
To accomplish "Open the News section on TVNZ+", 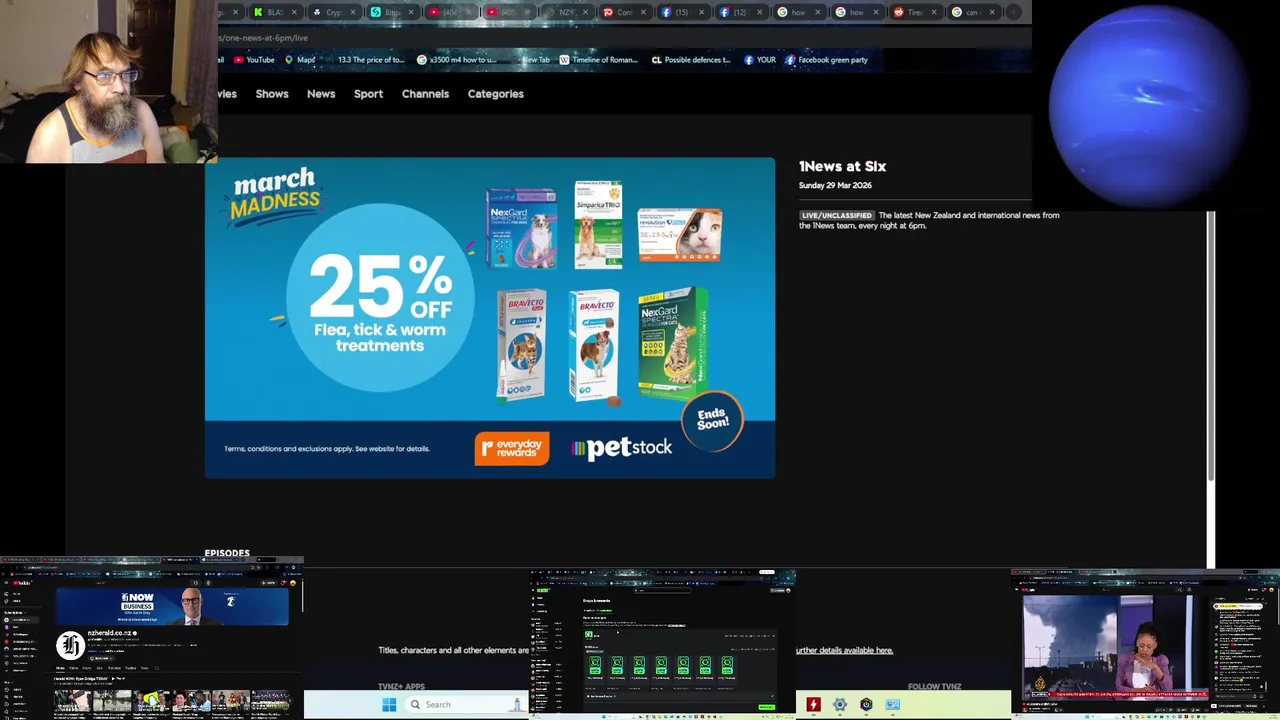I will (321, 94).
